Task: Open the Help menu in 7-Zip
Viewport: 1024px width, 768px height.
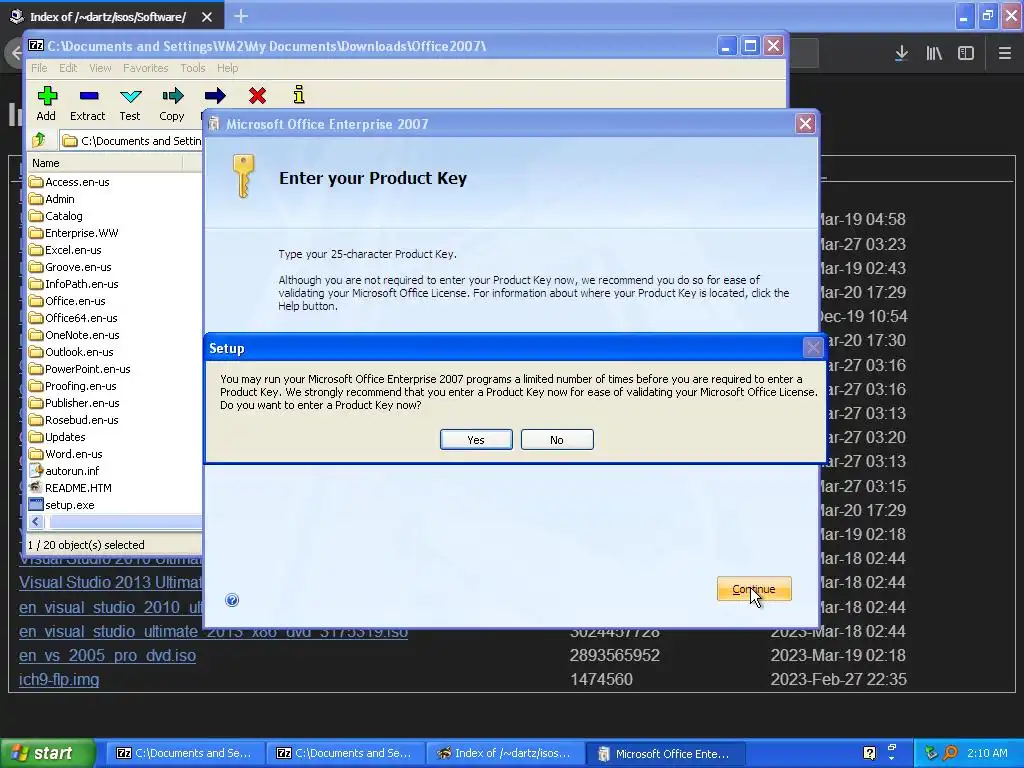Action: click(x=228, y=68)
